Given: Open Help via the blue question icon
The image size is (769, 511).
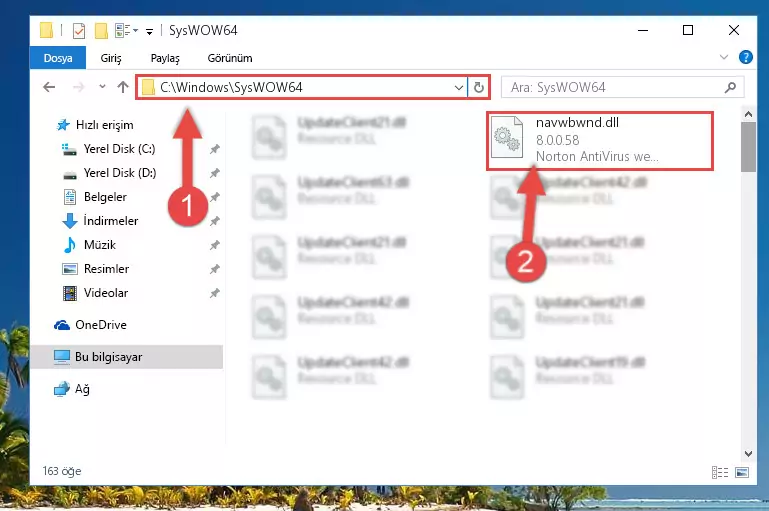Looking at the screenshot, I should click(x=745, y=57).
